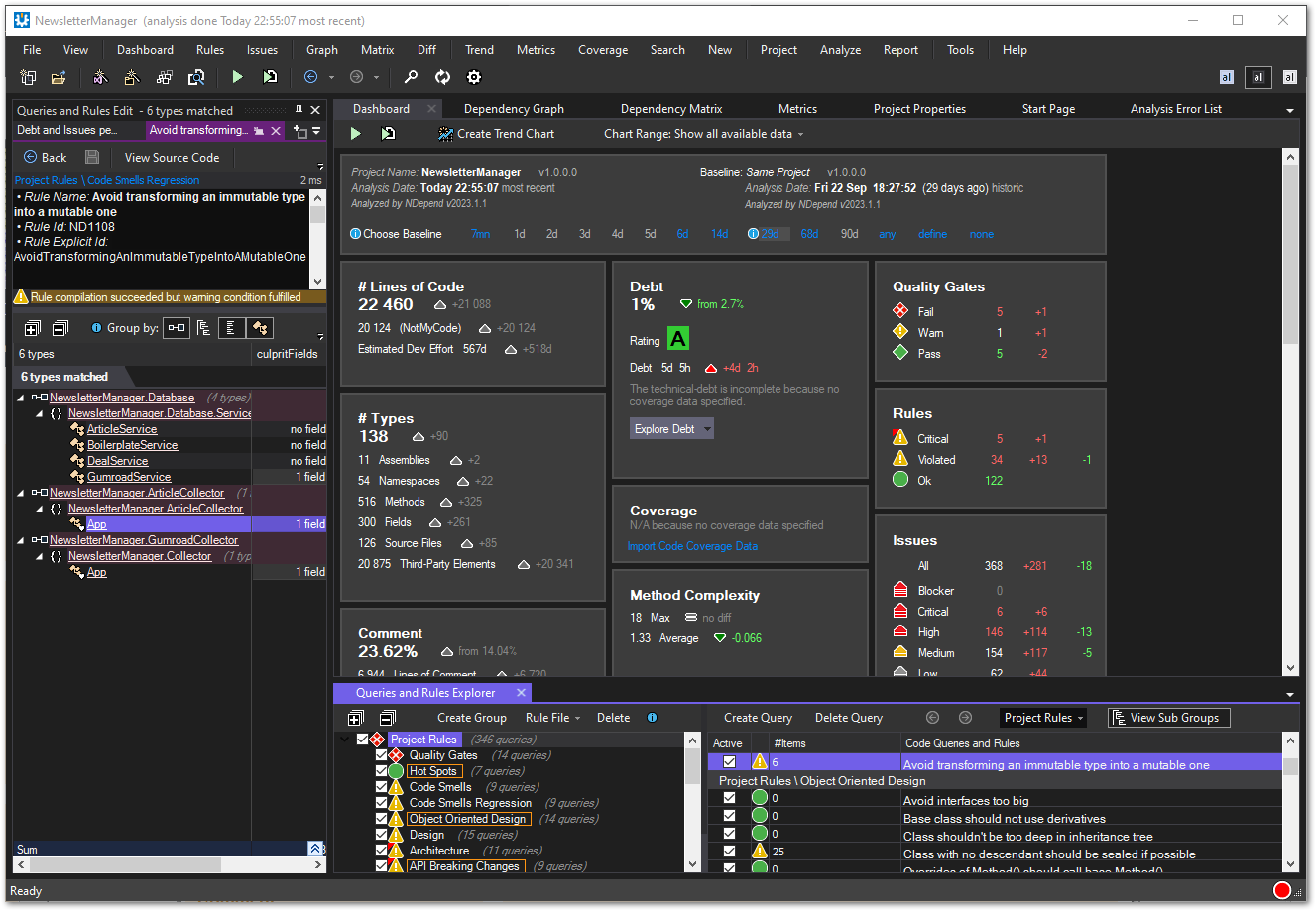This screenshot has height=911, width=1316.
Task: Open the Metrics menu in the menu bar
Action: (536, 49)
